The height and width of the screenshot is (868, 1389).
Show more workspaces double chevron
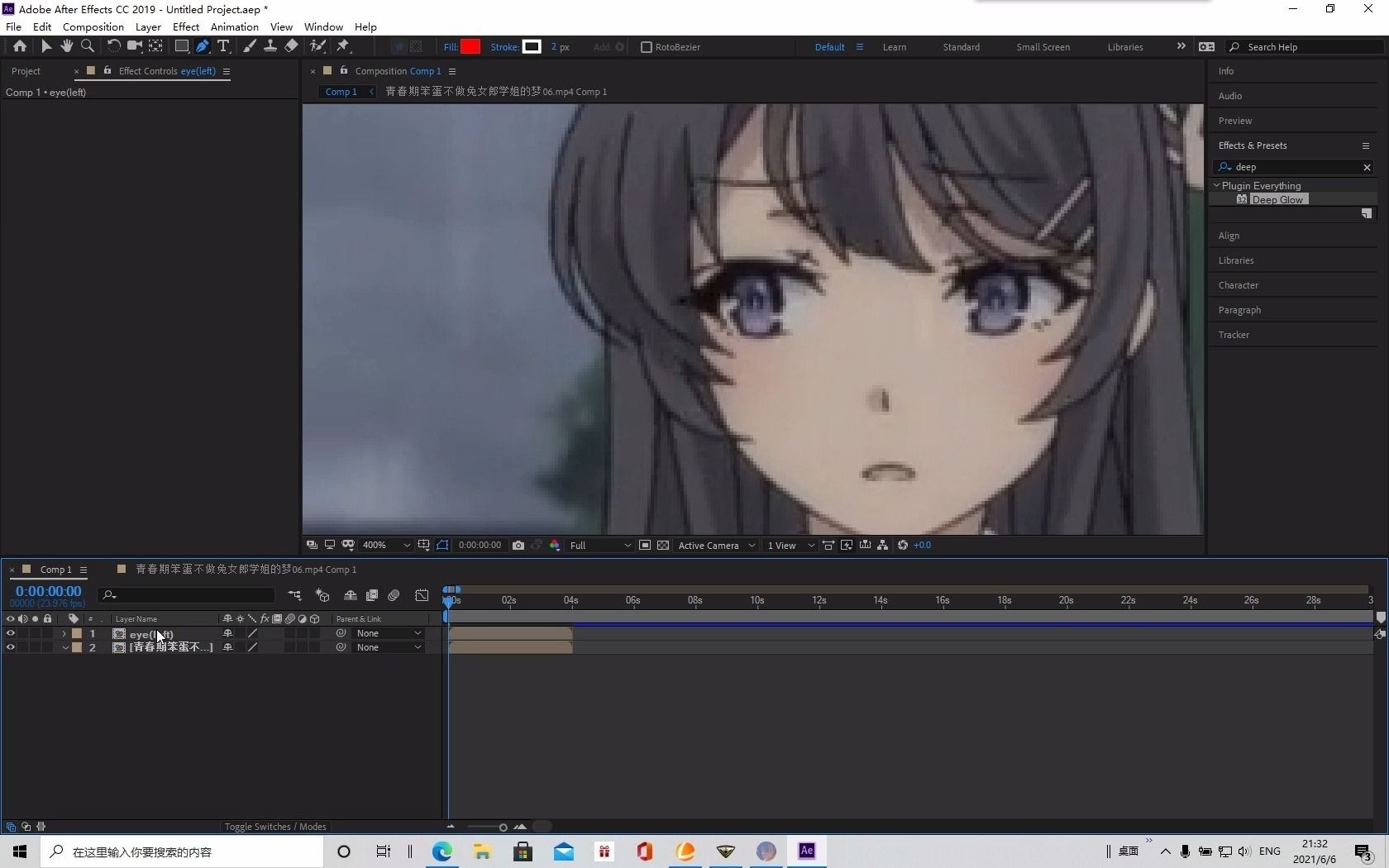[1181, 46]
